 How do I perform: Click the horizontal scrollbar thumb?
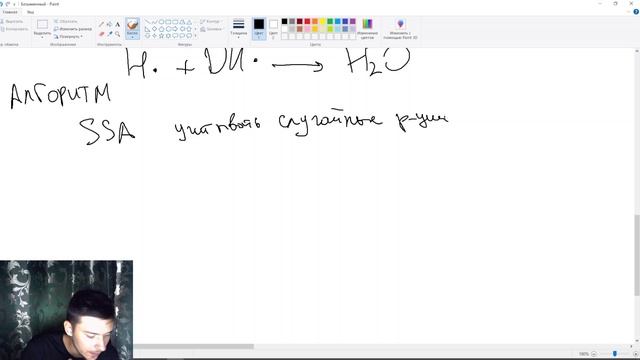pos(193,347)
